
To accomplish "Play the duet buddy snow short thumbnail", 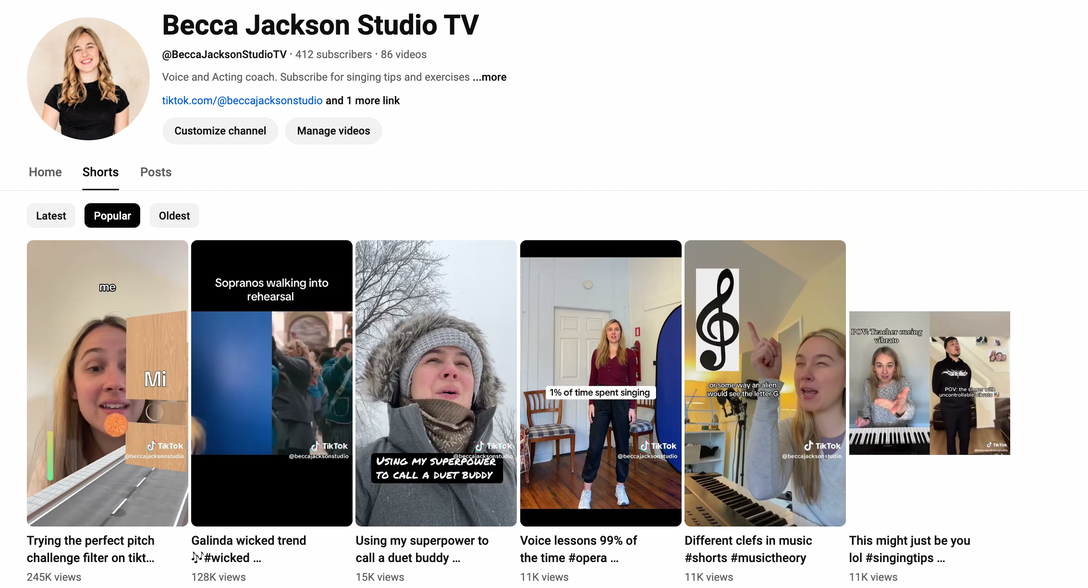I will tap(436, 383).
